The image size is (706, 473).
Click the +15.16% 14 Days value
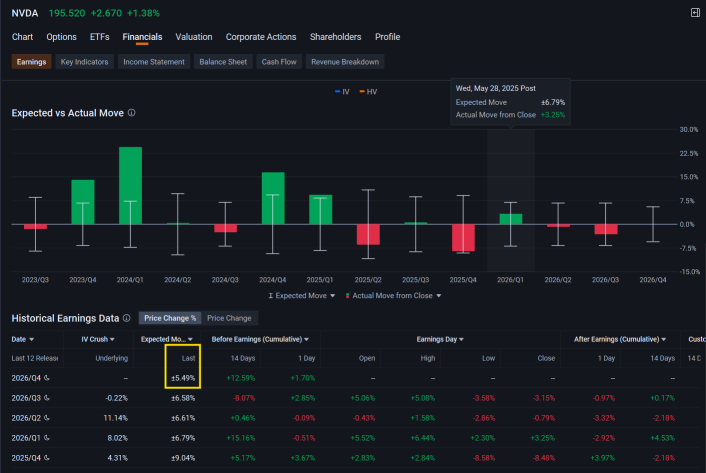point(241,438)
